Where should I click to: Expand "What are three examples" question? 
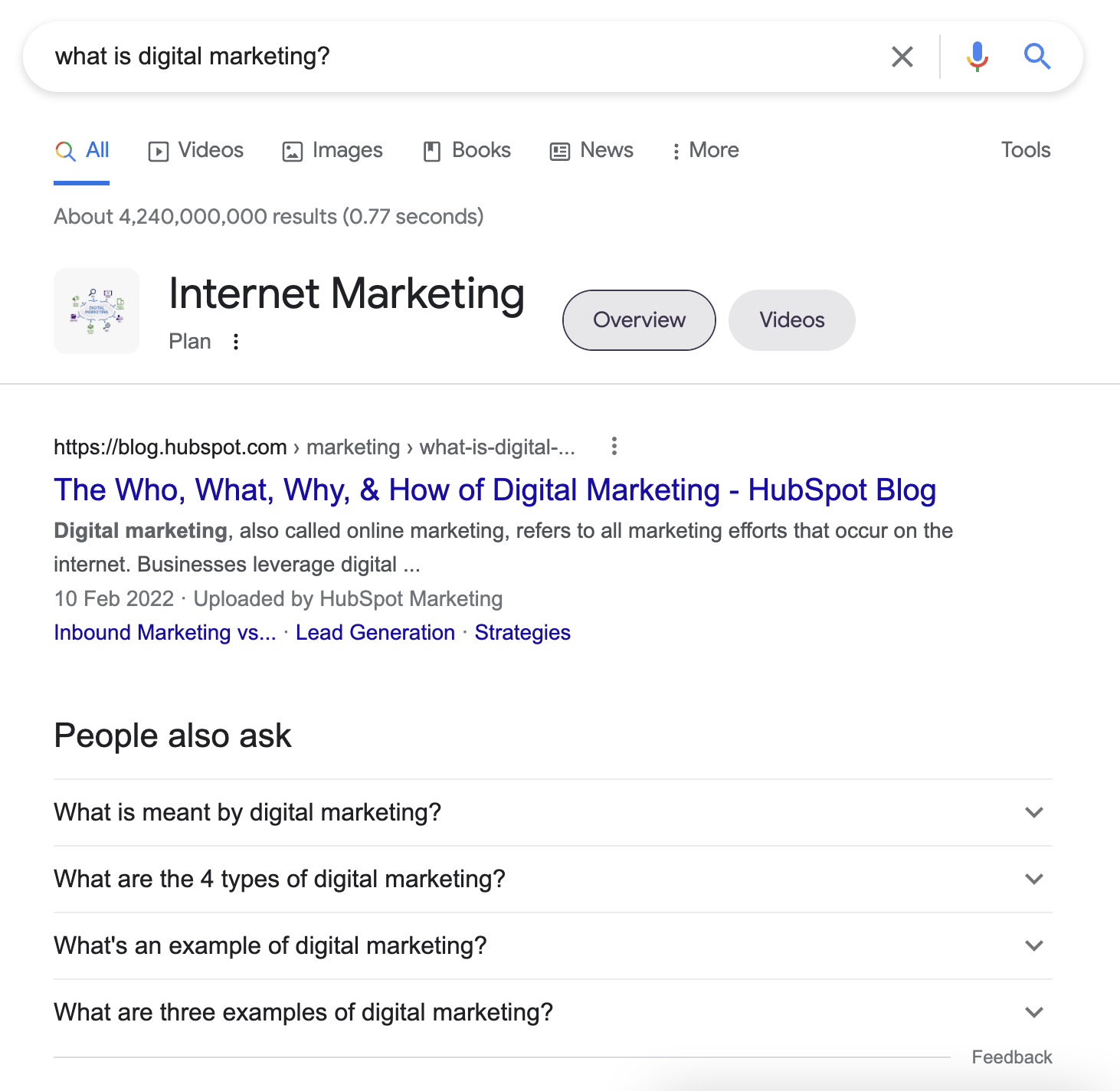click(552, 1013)
